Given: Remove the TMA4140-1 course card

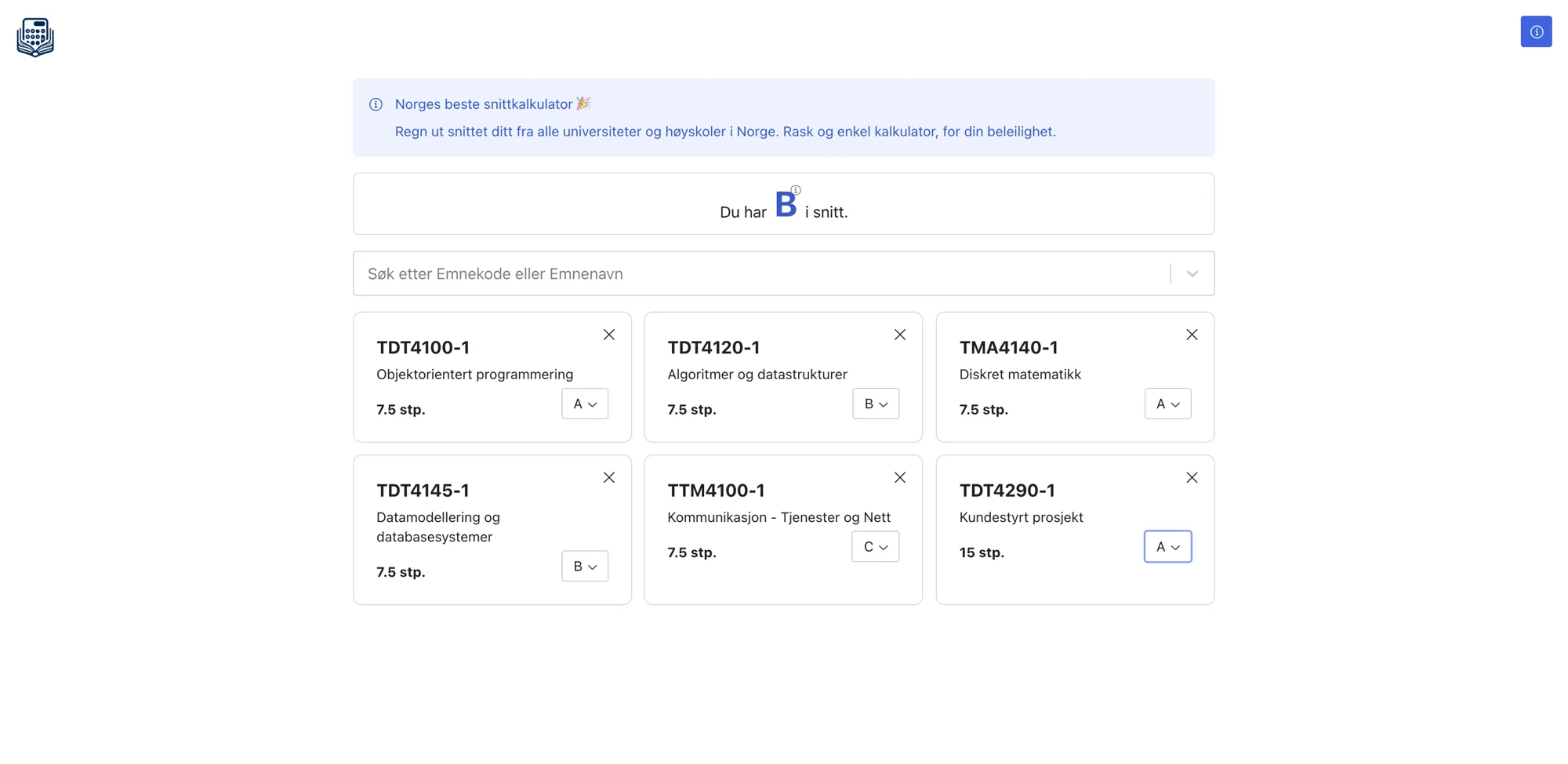Looking at the screenshot, I should pyautogui.click(x=1192, y=335).
